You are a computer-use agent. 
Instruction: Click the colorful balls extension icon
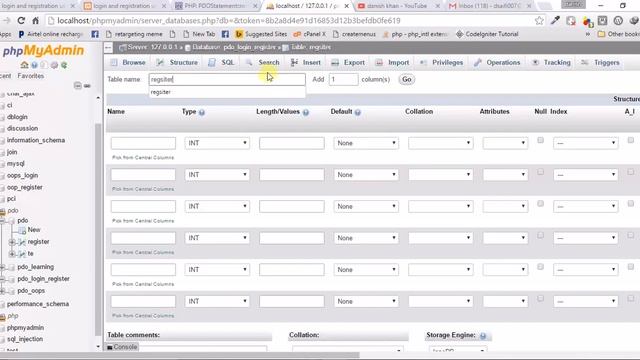click(587, 21)
